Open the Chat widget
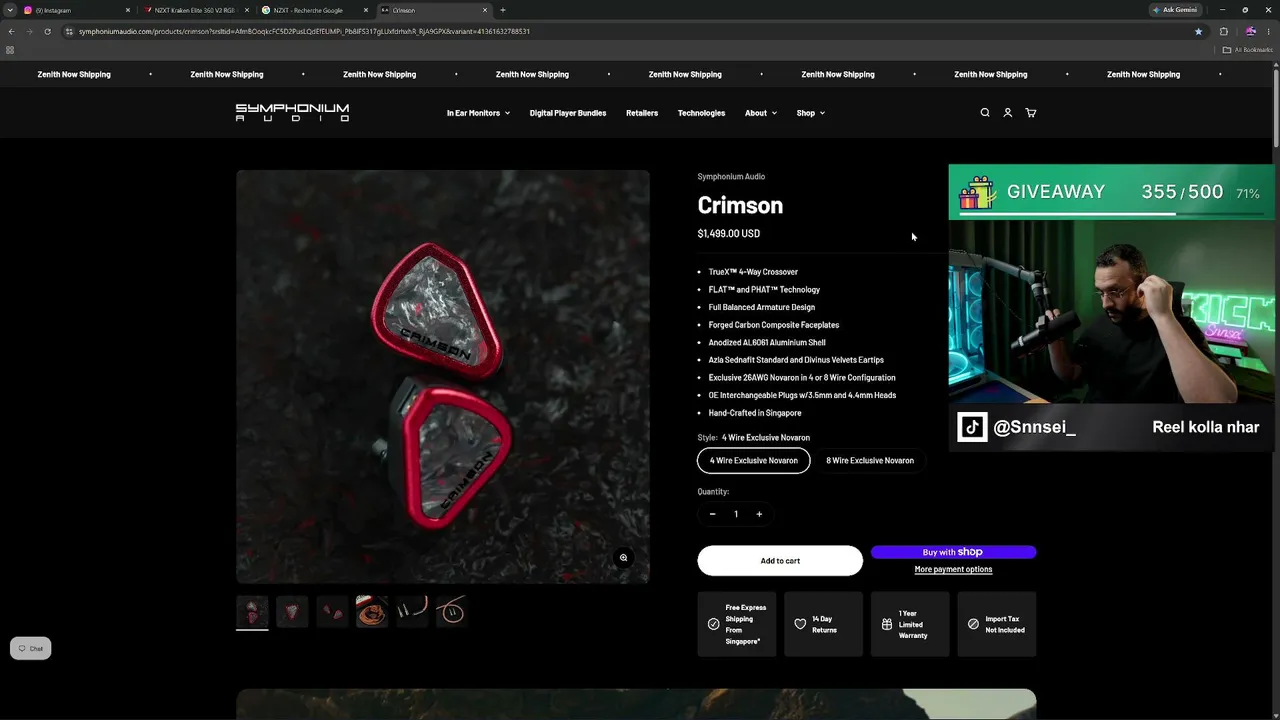Image resolution: width=1280 pixels, height=720 pixels. click(x=30, y=648)
